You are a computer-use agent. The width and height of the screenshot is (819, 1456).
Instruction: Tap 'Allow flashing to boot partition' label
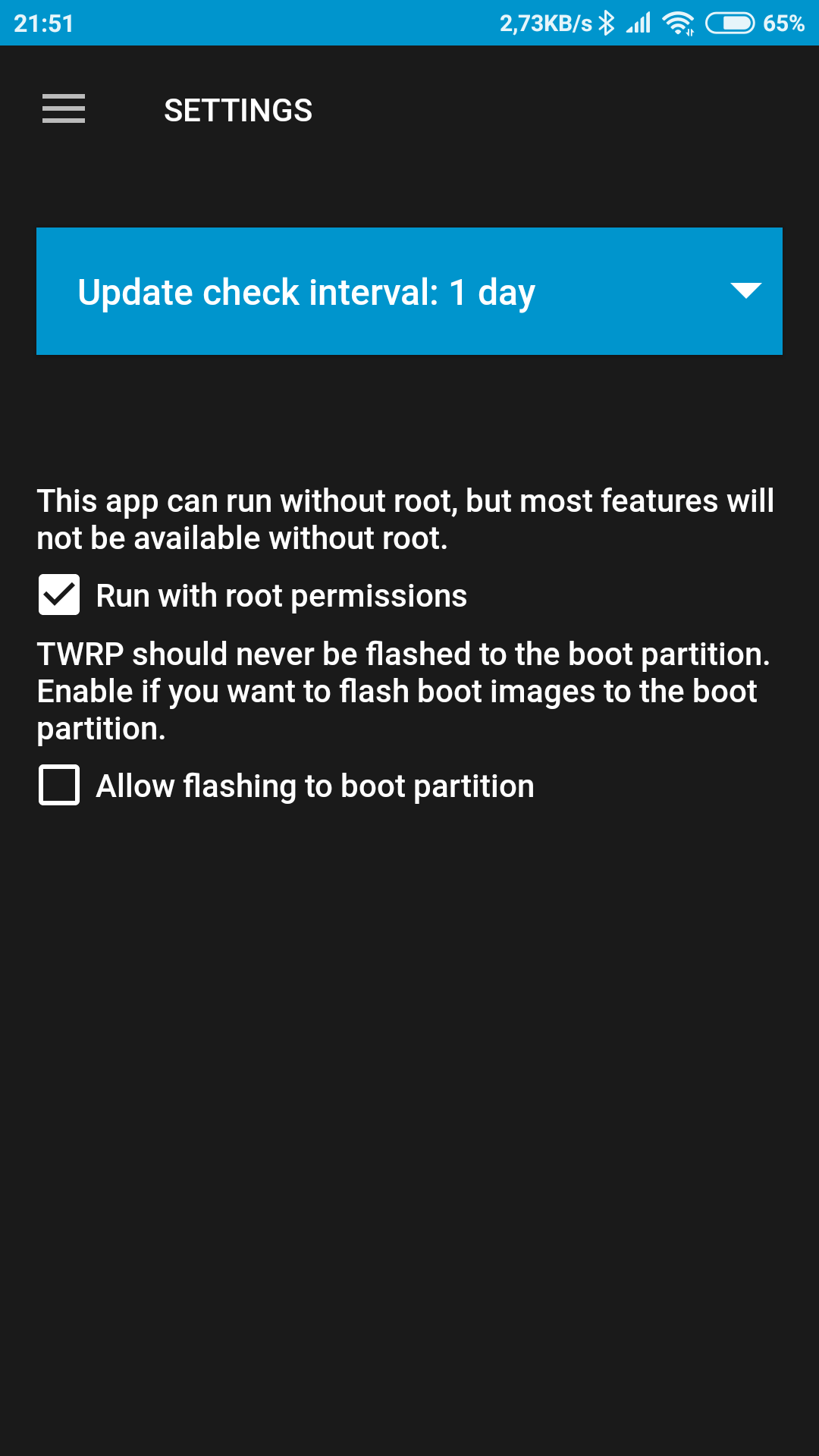(x=315, y=786)
